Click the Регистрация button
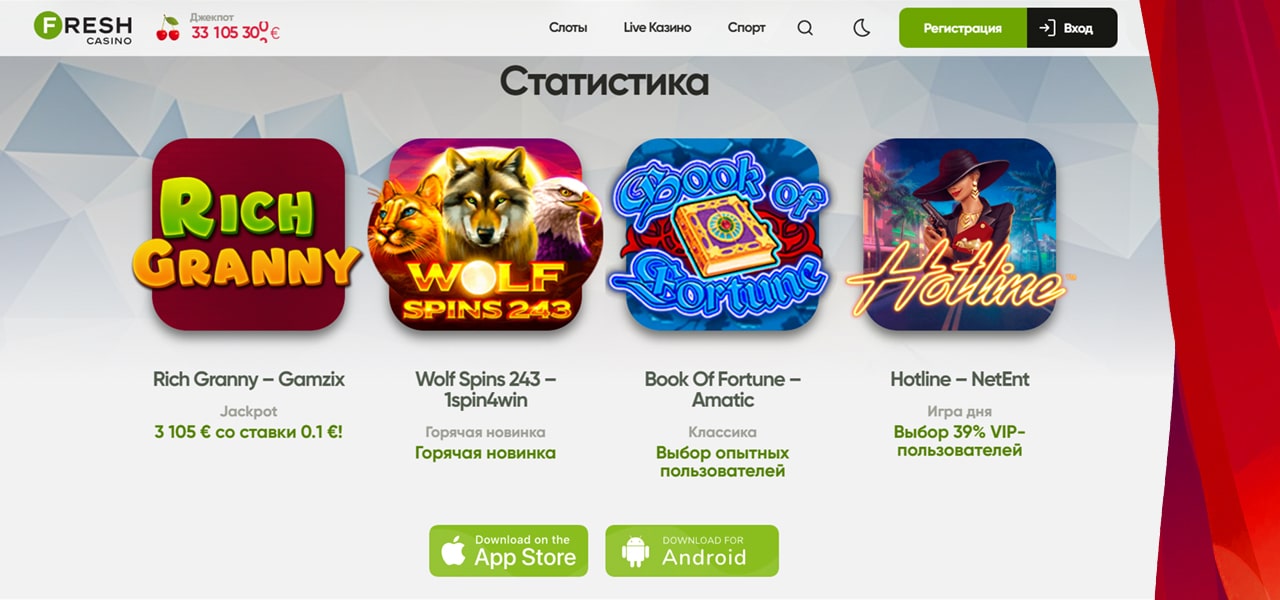Viewport: 1280px width, 600px height. pos(963,28)
